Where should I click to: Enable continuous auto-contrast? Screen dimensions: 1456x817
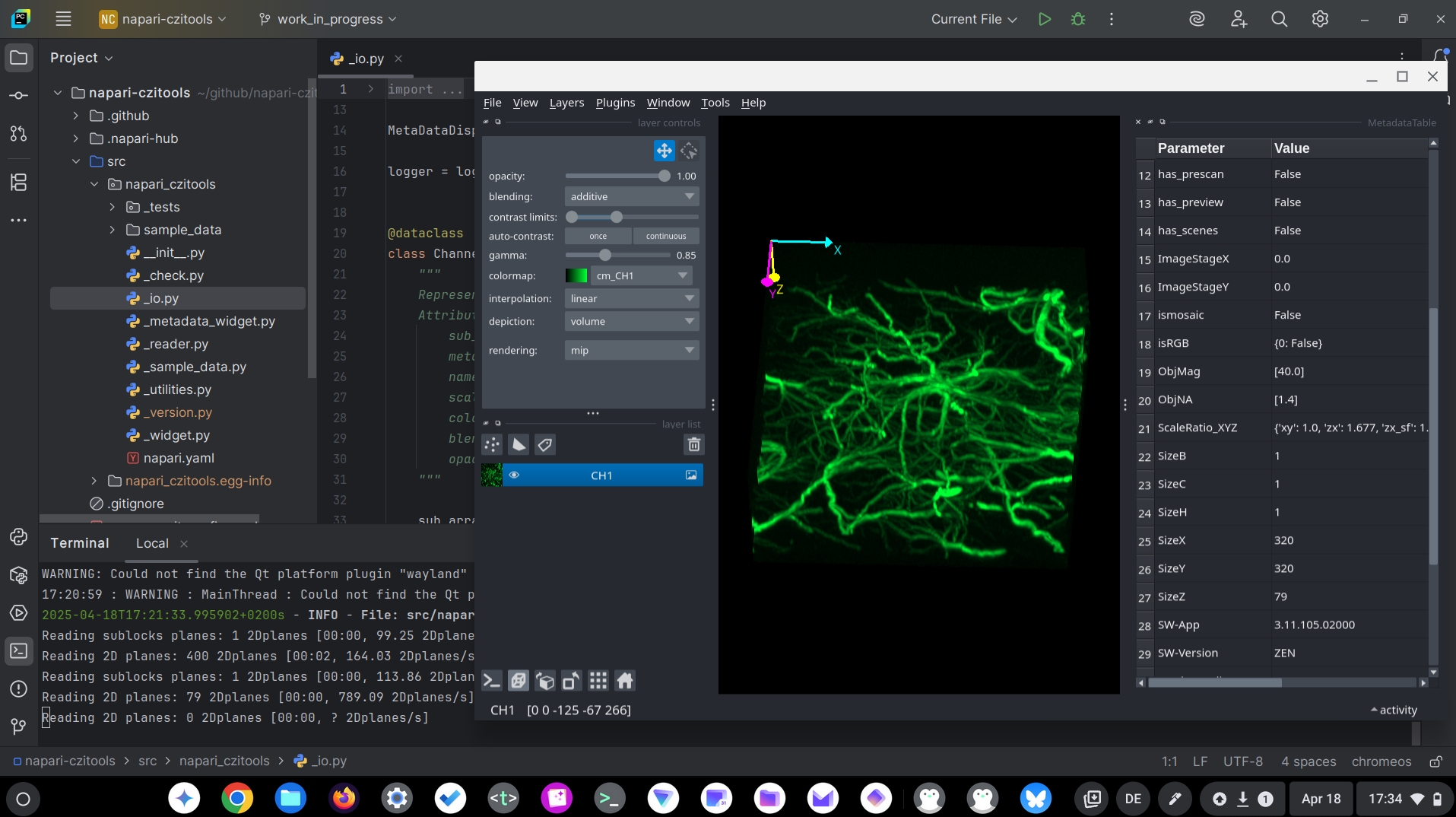click(x=665, y=237)
